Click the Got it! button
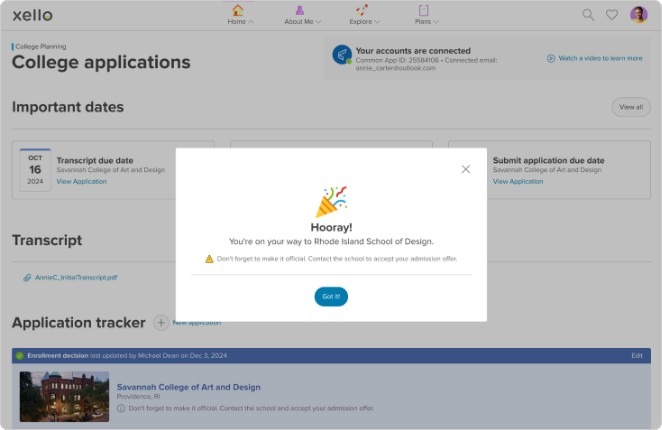Viewport: 662px width, 430px height. coord(331,297)
